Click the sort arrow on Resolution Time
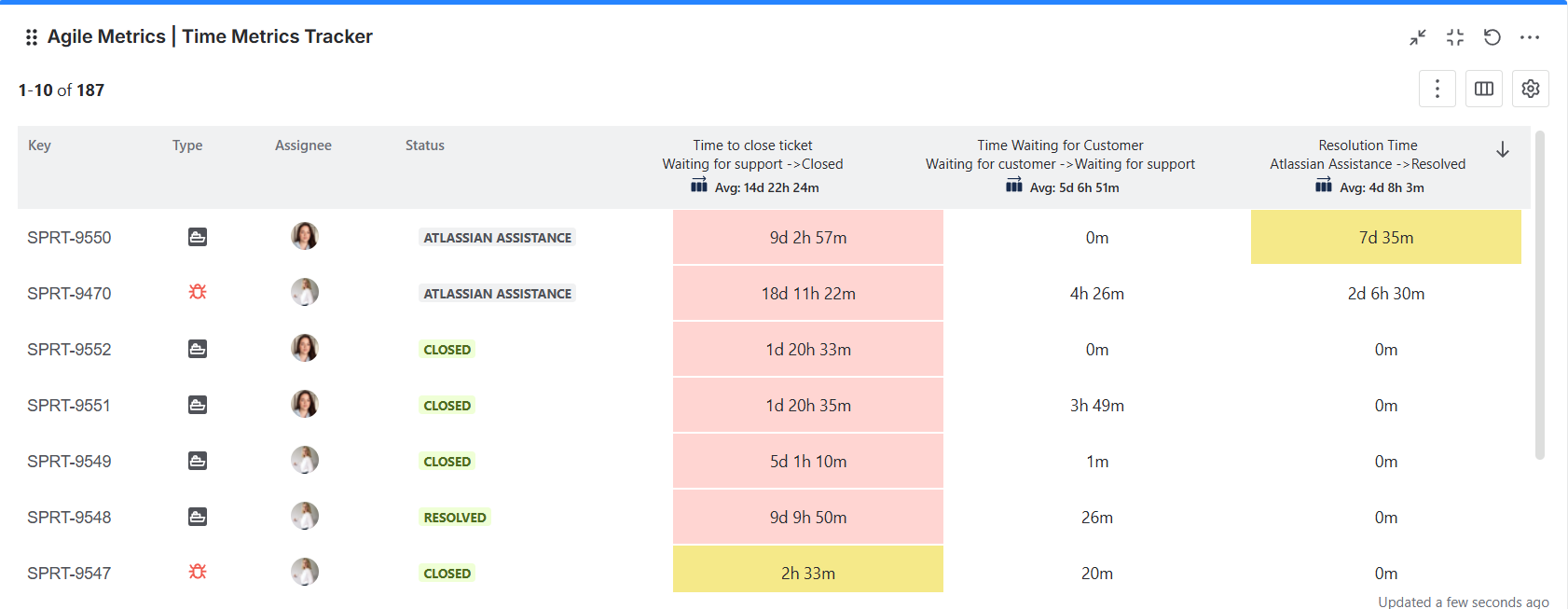The image size is (1568, 609). pos(1503,150)
